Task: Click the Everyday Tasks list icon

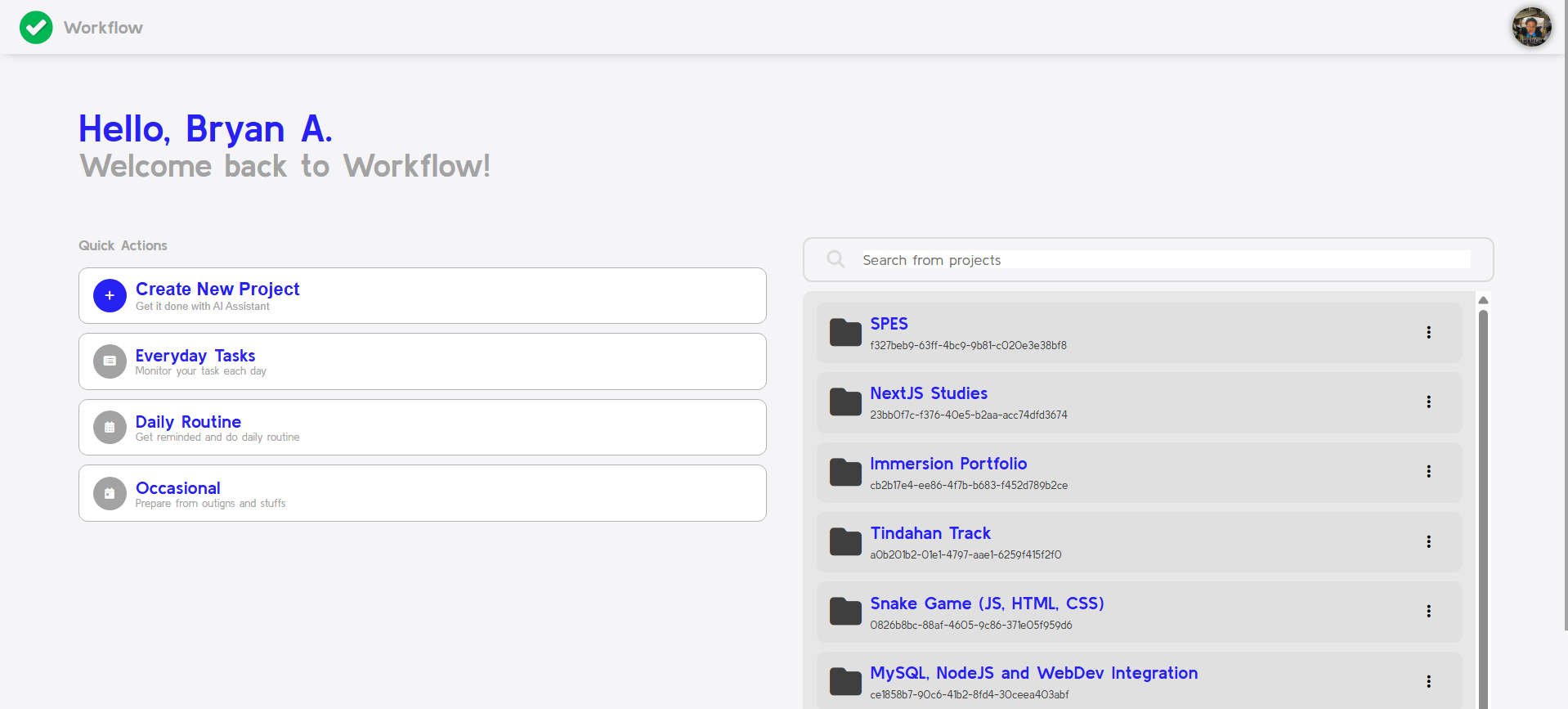Action: pyautogui.click(x=110, y=361)
